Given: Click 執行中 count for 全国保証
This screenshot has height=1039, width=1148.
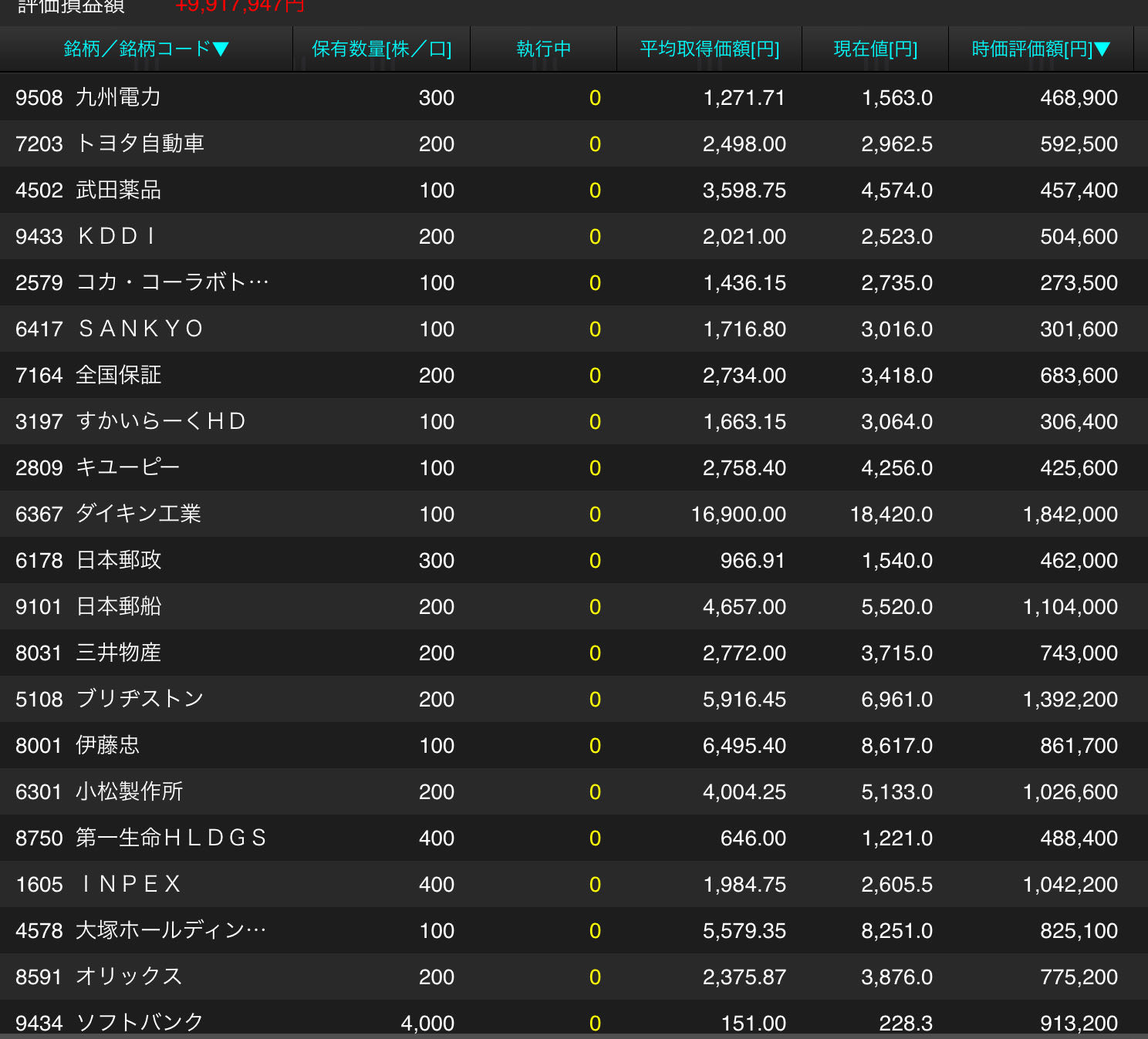Looking at the screenshot, I should click(x=594, y=376).
